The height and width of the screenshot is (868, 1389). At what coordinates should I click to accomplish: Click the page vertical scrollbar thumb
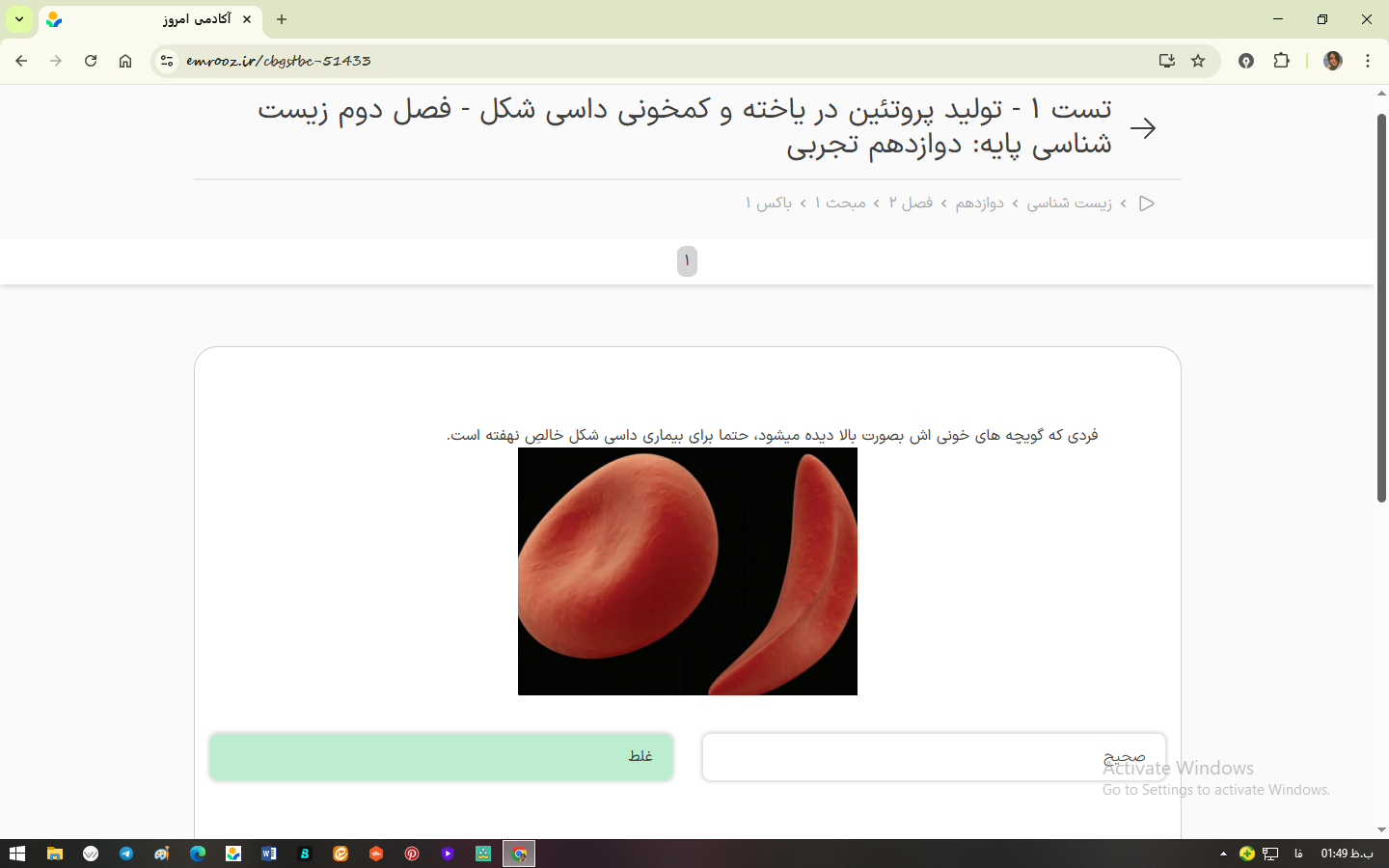click(1381, 309)
